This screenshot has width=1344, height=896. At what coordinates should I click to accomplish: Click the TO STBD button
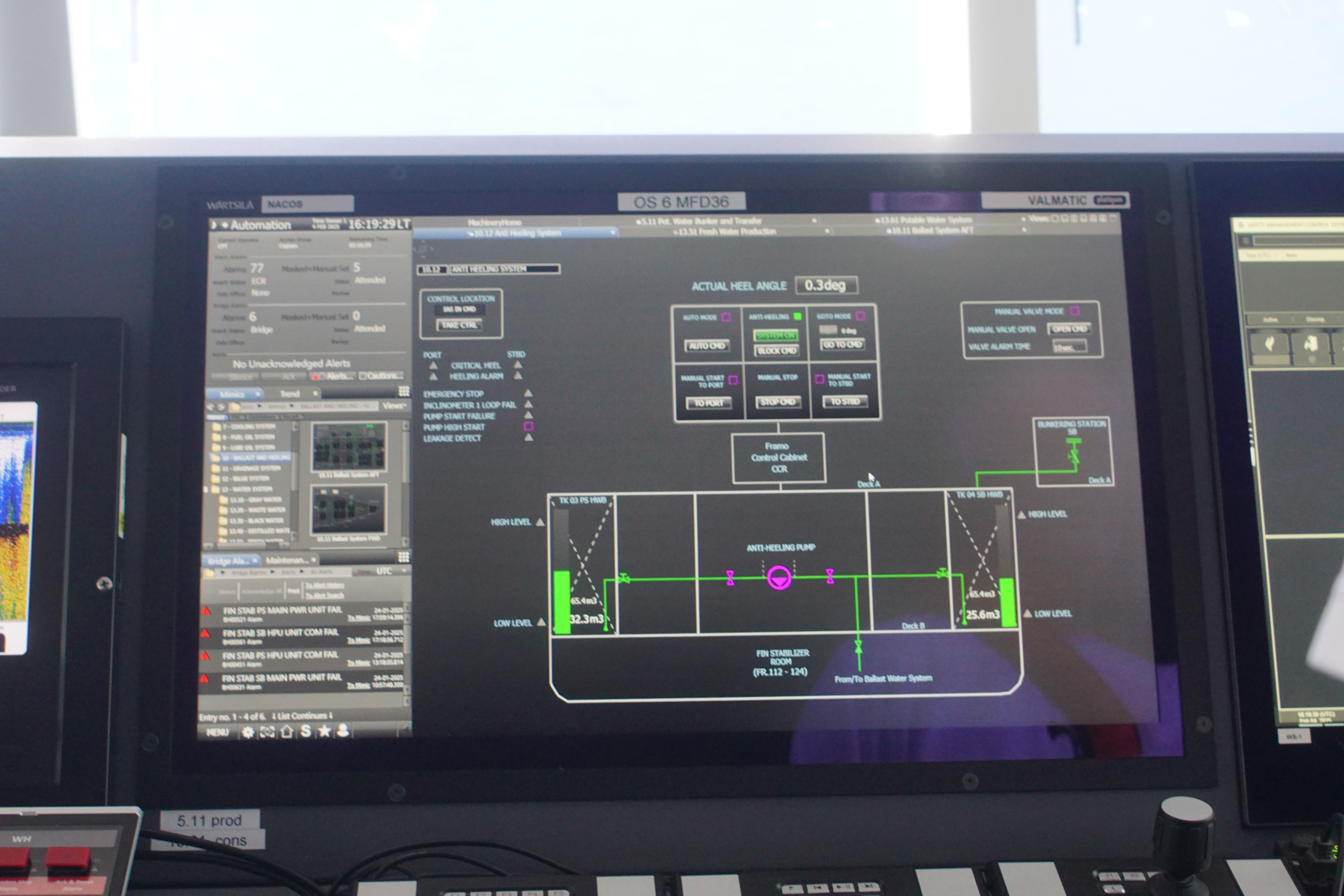pyautogui.click(x=845, y=402)
